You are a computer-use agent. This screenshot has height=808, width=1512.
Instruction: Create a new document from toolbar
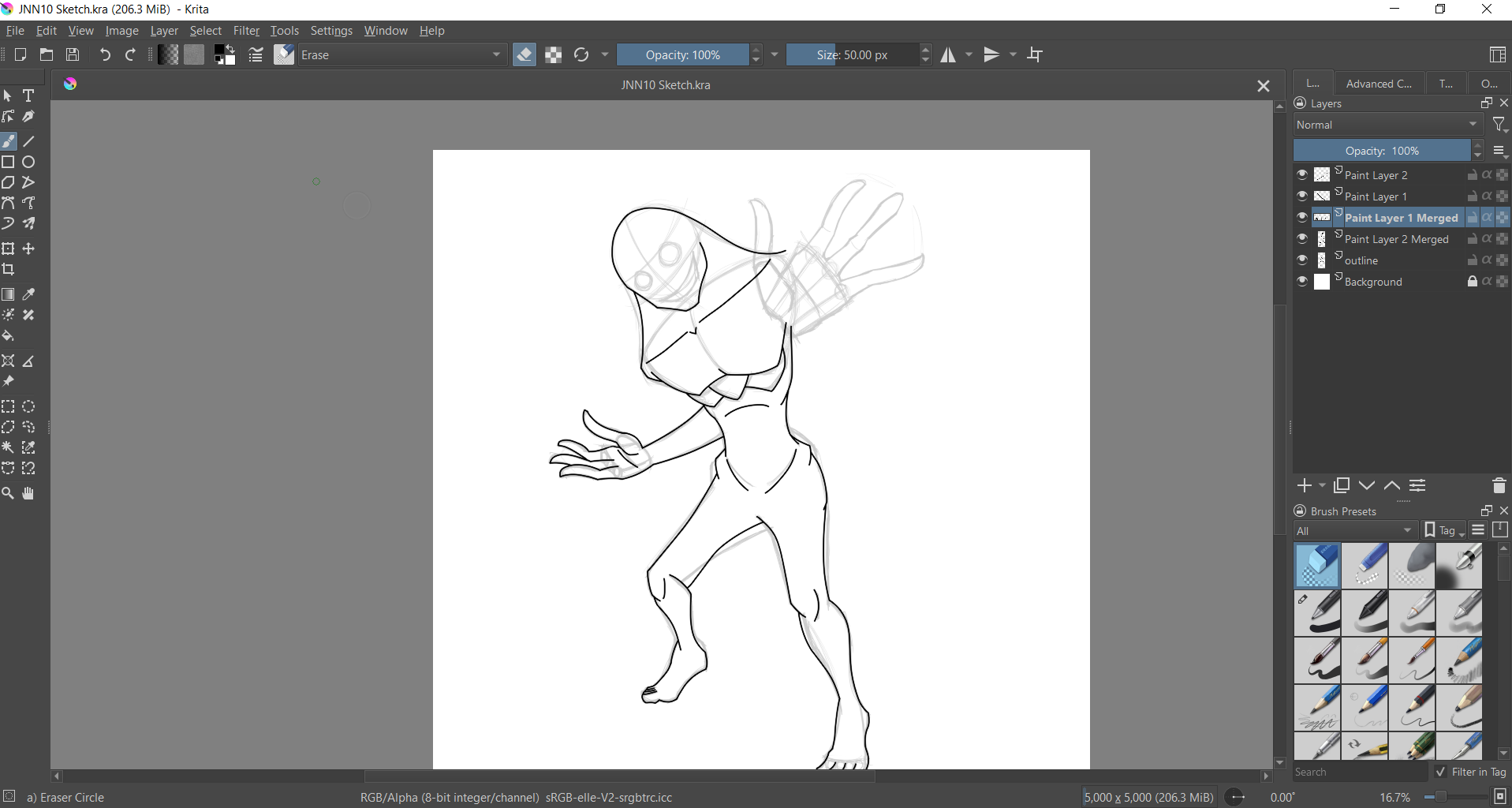point(21,54)
